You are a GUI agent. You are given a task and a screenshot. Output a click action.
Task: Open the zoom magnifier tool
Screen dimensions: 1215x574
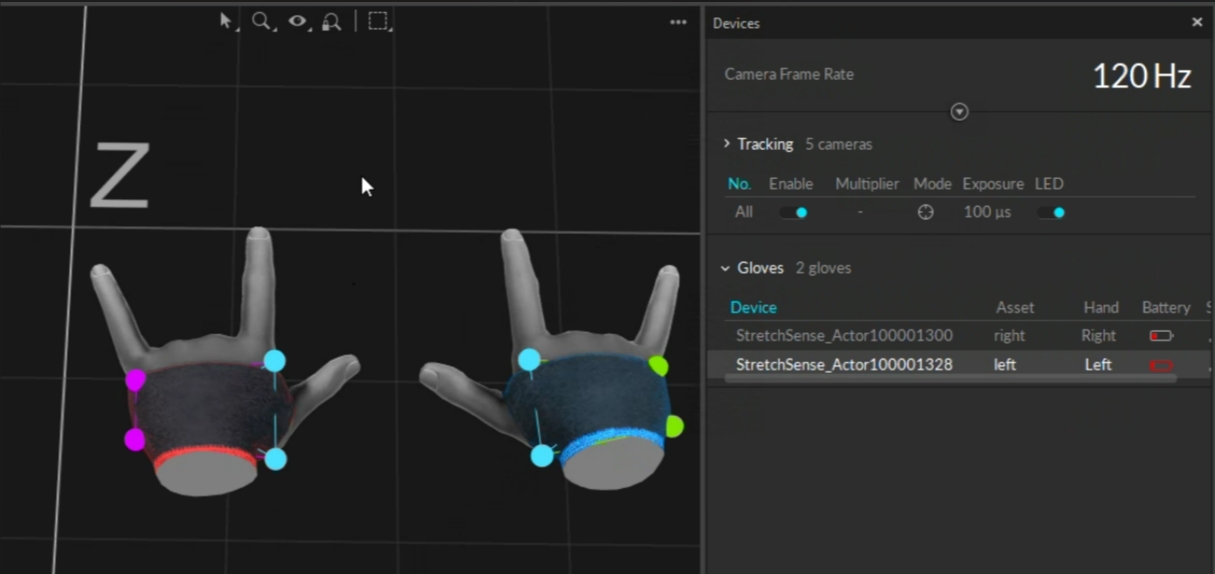coord(261,21)
